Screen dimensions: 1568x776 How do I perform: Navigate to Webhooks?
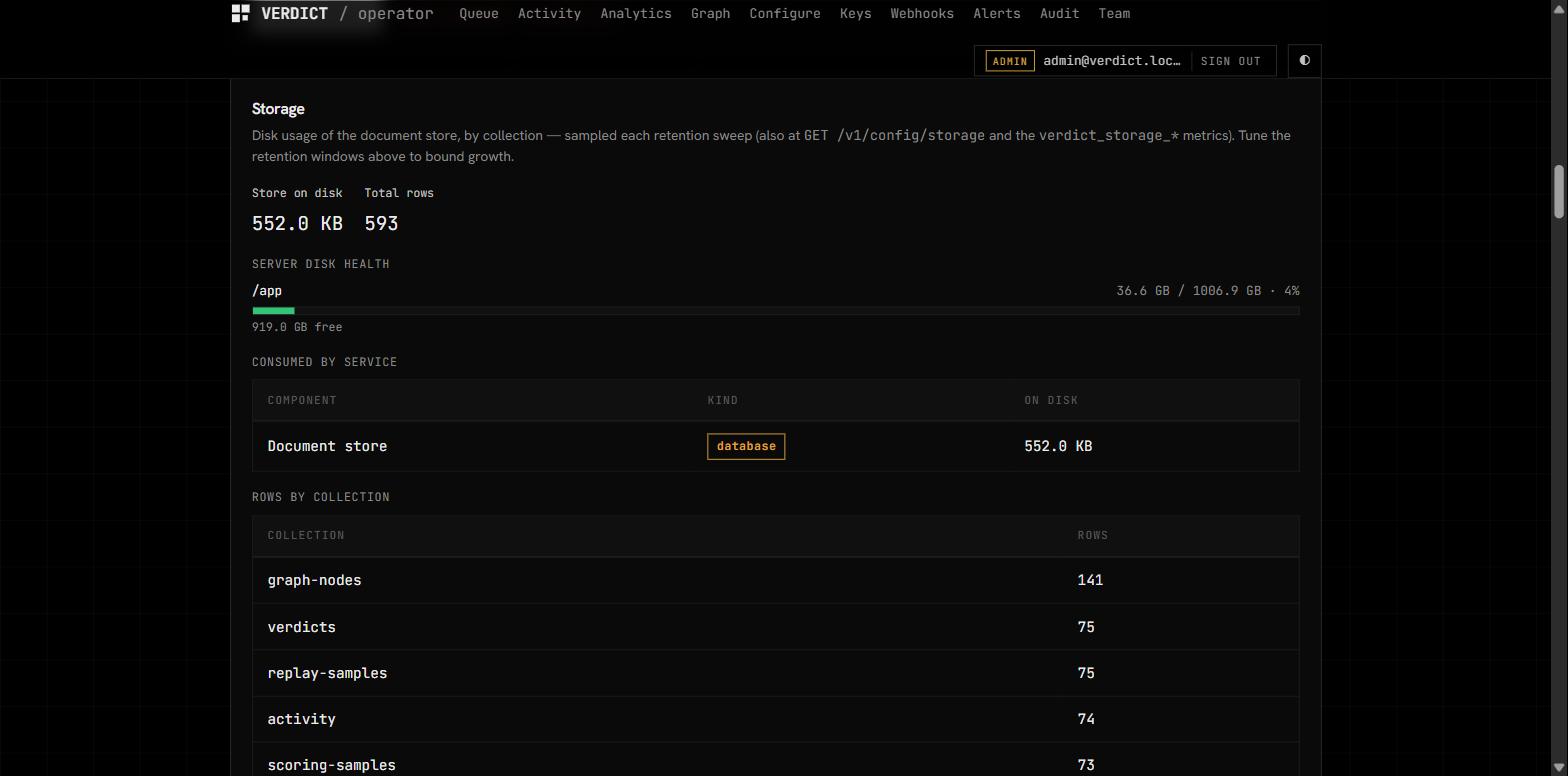pyautogui.click(x=922, y=14)
